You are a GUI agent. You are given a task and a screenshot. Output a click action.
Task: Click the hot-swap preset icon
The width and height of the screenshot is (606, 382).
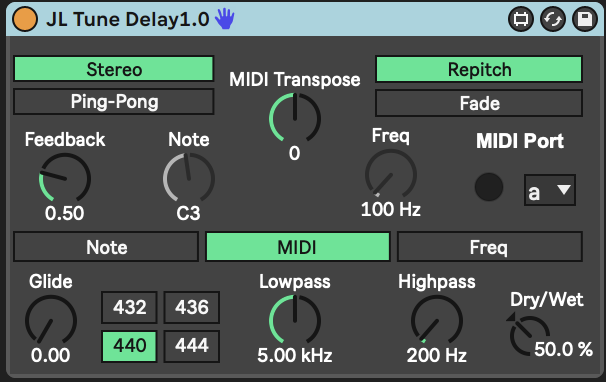(x=553, y=19)
